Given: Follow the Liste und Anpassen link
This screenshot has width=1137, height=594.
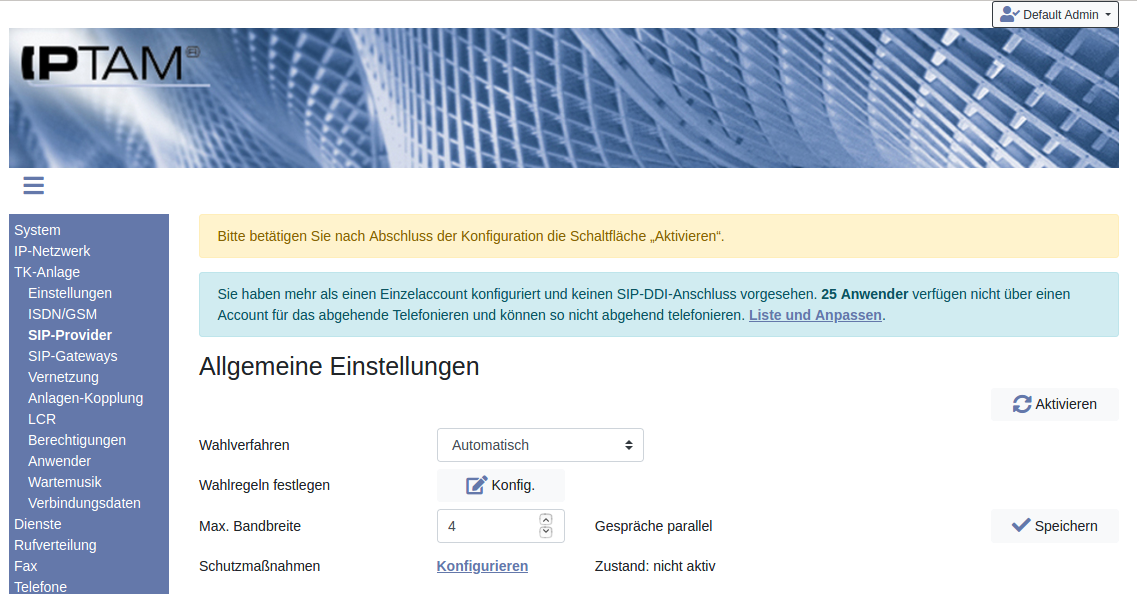Looking at the screenshot, I should coord(815,315).
